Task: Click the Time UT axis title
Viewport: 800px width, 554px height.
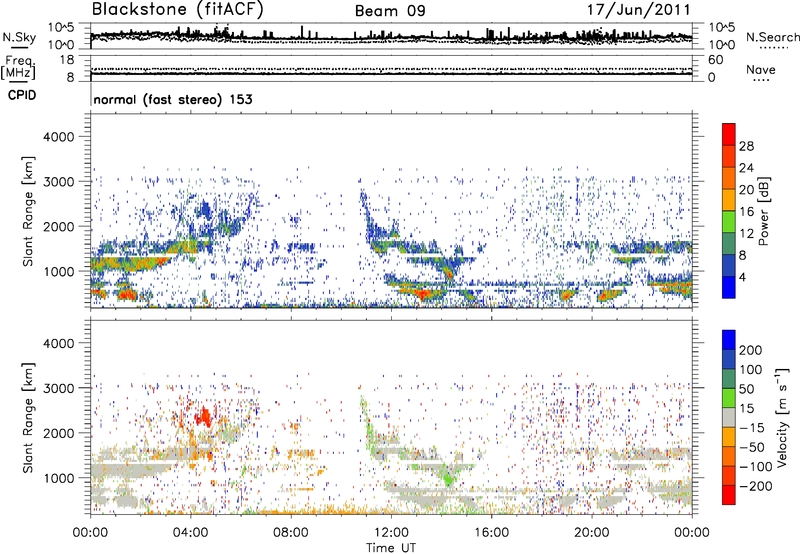Action: (x=391, y=548)
